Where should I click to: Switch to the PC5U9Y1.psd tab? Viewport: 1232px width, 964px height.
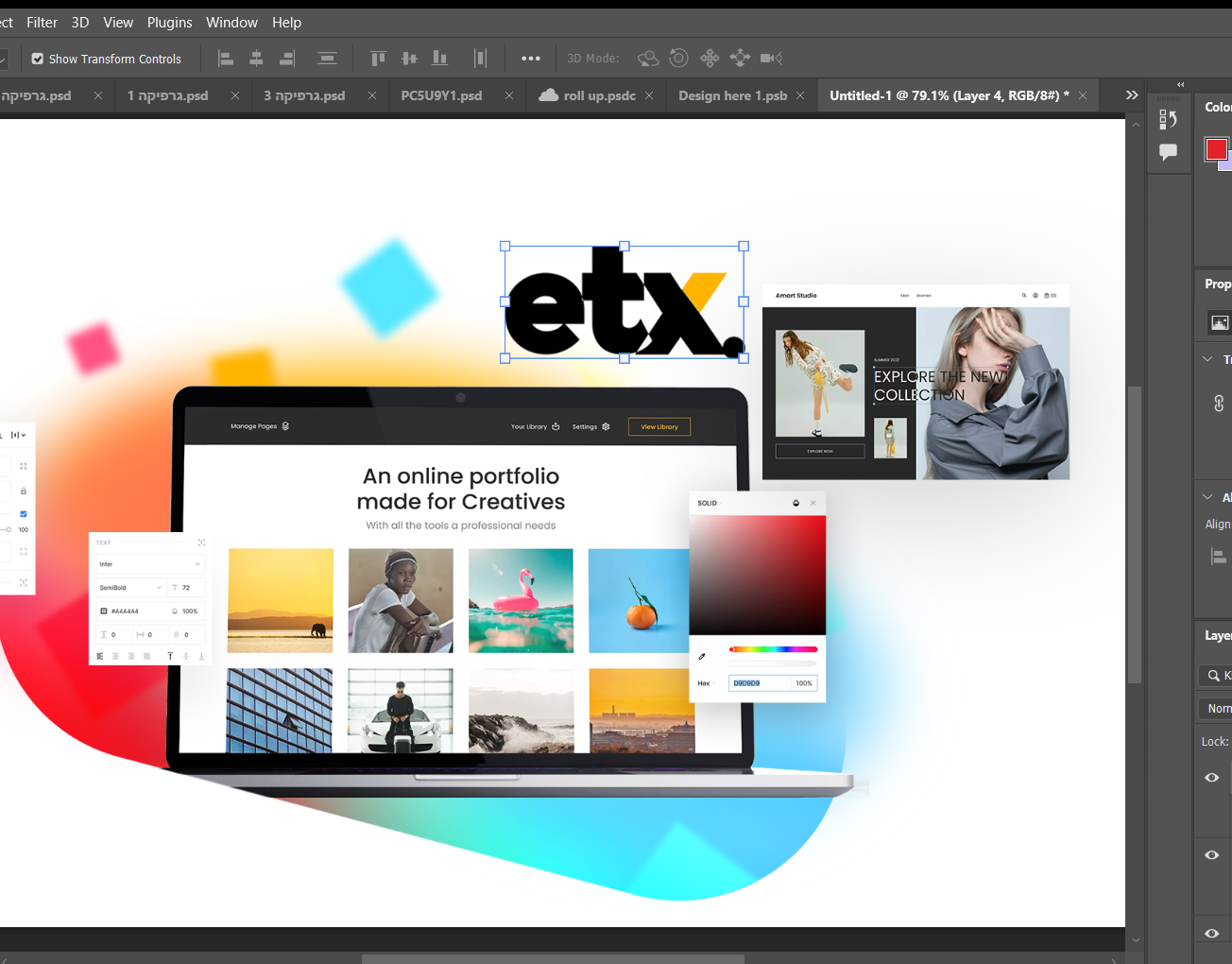click(441, 95)
